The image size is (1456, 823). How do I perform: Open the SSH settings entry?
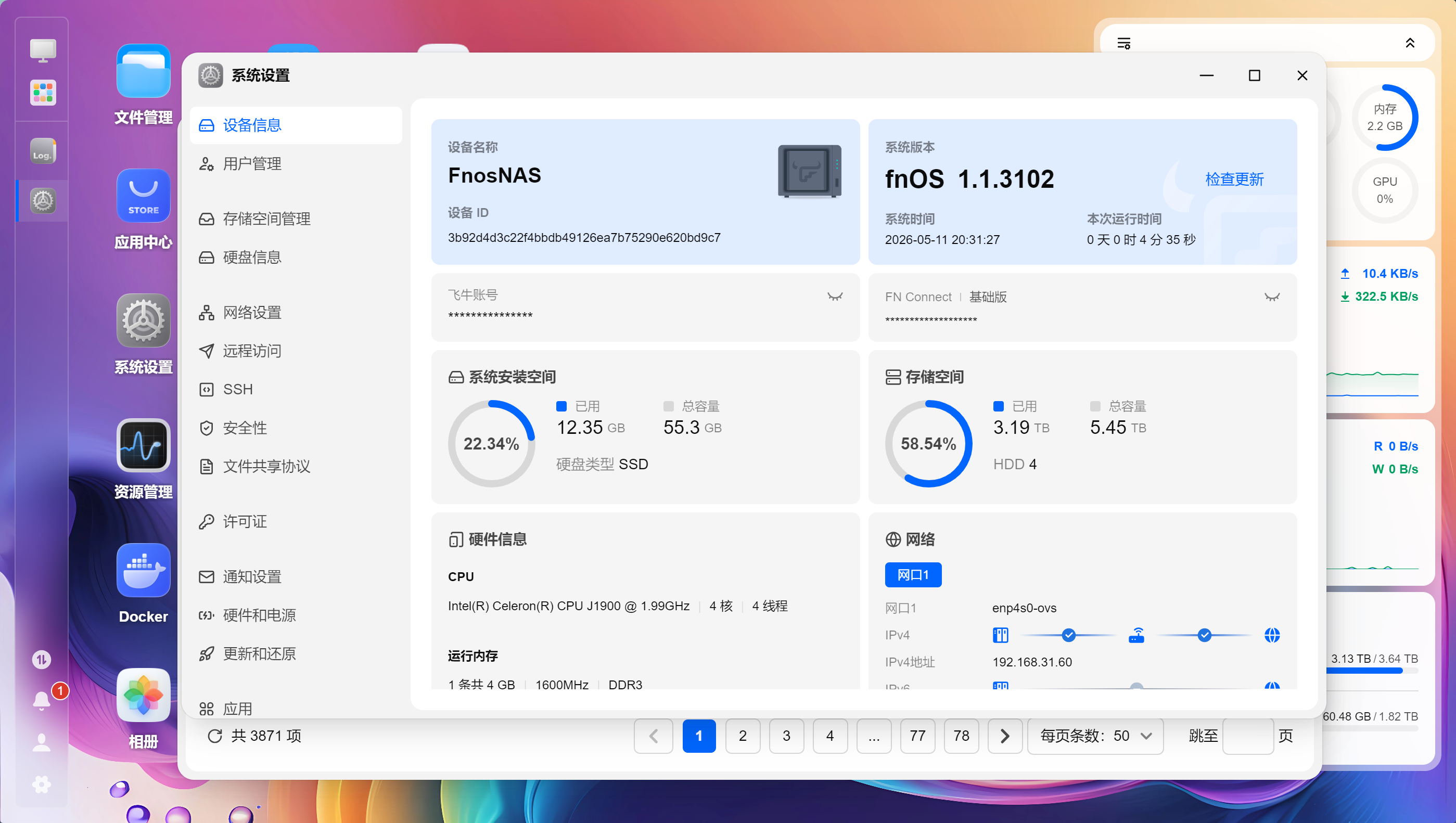pos(296,390)
